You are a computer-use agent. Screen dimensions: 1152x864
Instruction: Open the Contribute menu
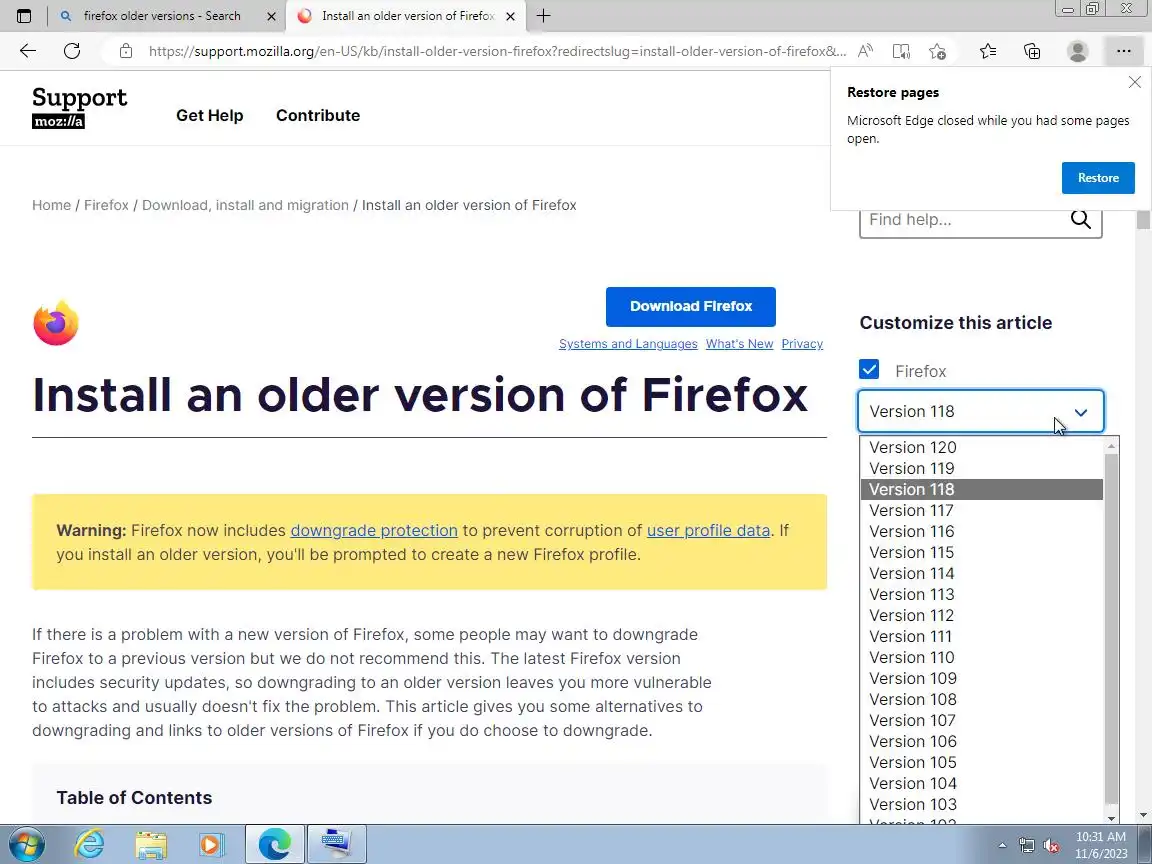(x=318, y=115)
